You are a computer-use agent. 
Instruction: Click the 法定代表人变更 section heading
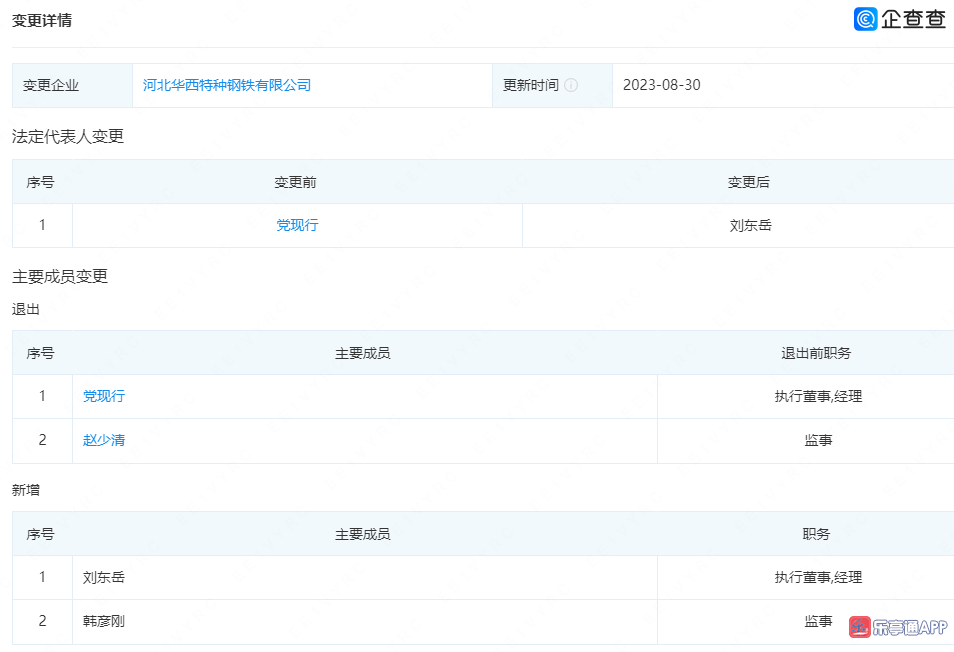click(68, 137)
